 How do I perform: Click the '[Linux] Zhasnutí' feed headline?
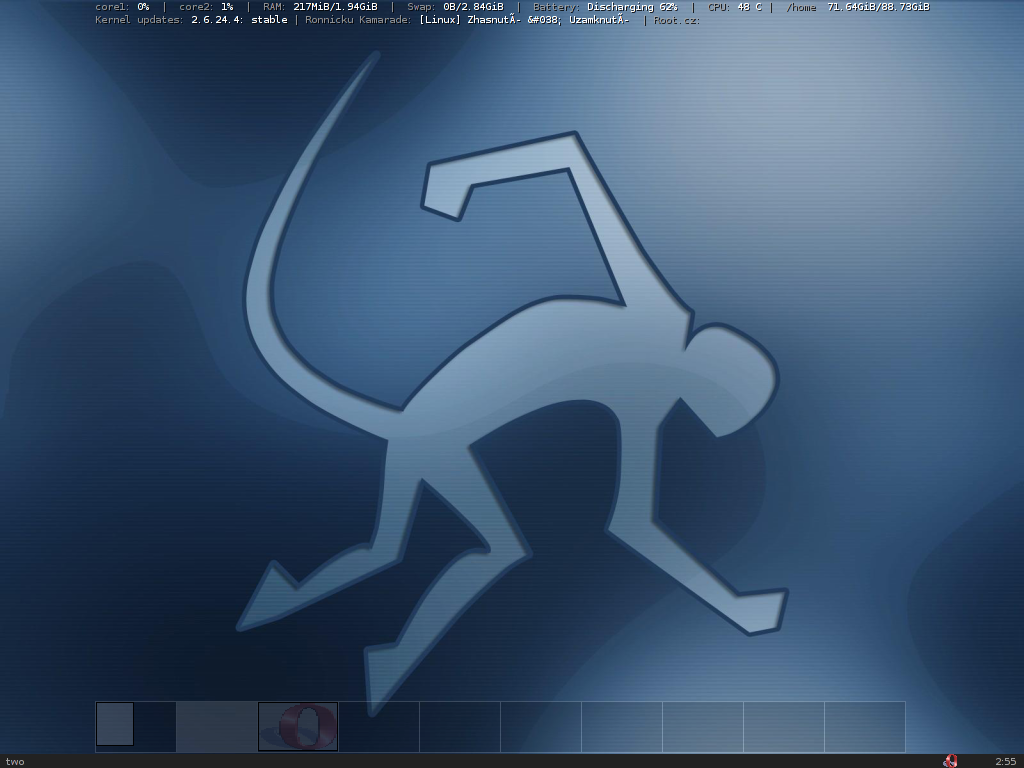click(470, 20)
